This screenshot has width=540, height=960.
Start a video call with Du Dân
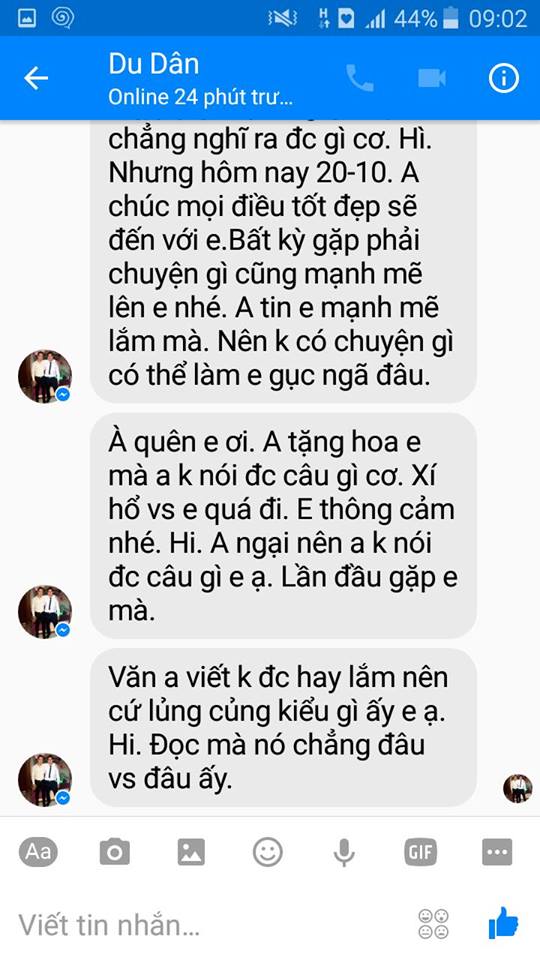point(432,78)
